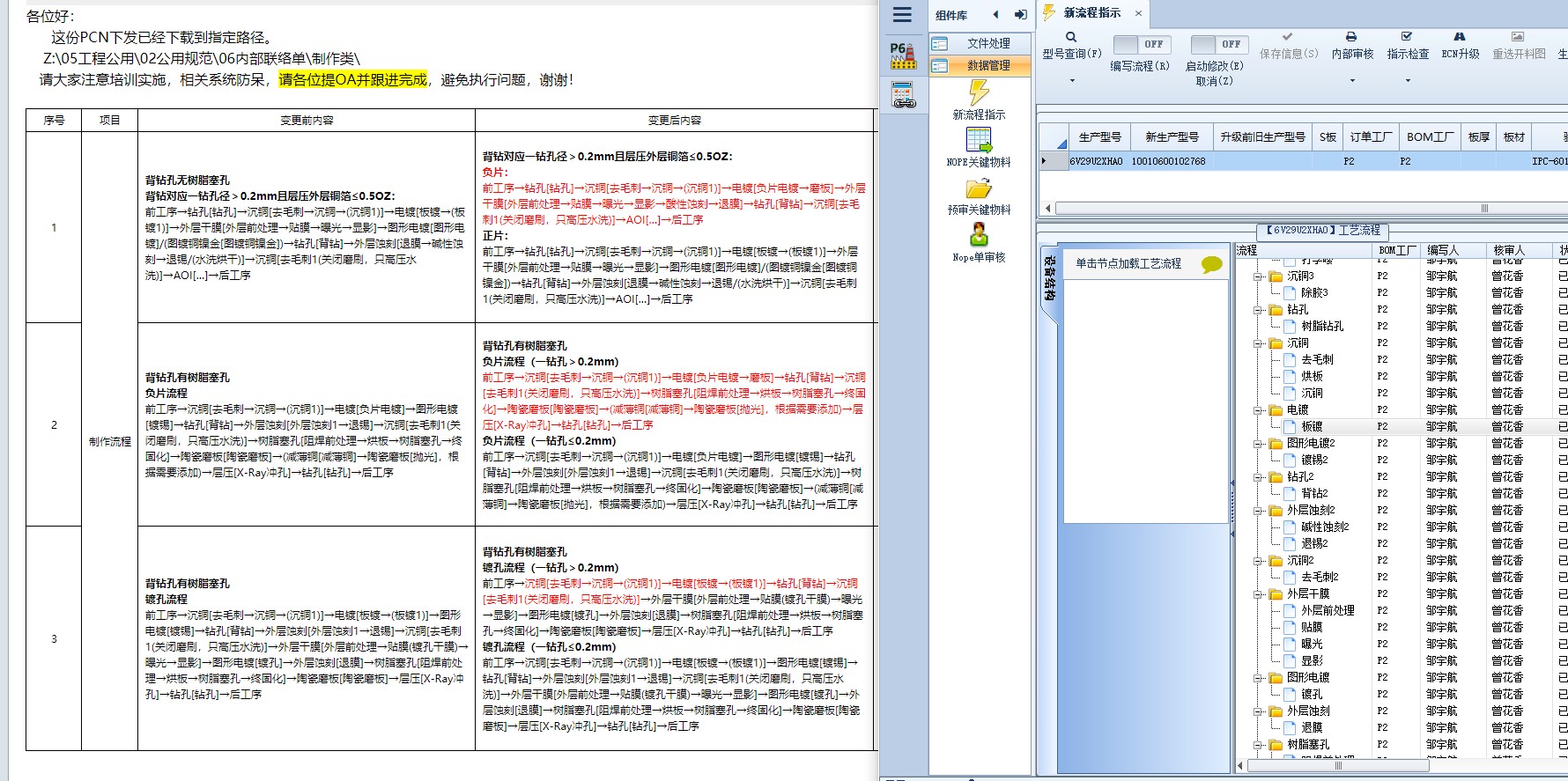Switch to the 新流程指示 tab
The image size is (1568, 781).
click(x=1091, y=13)
